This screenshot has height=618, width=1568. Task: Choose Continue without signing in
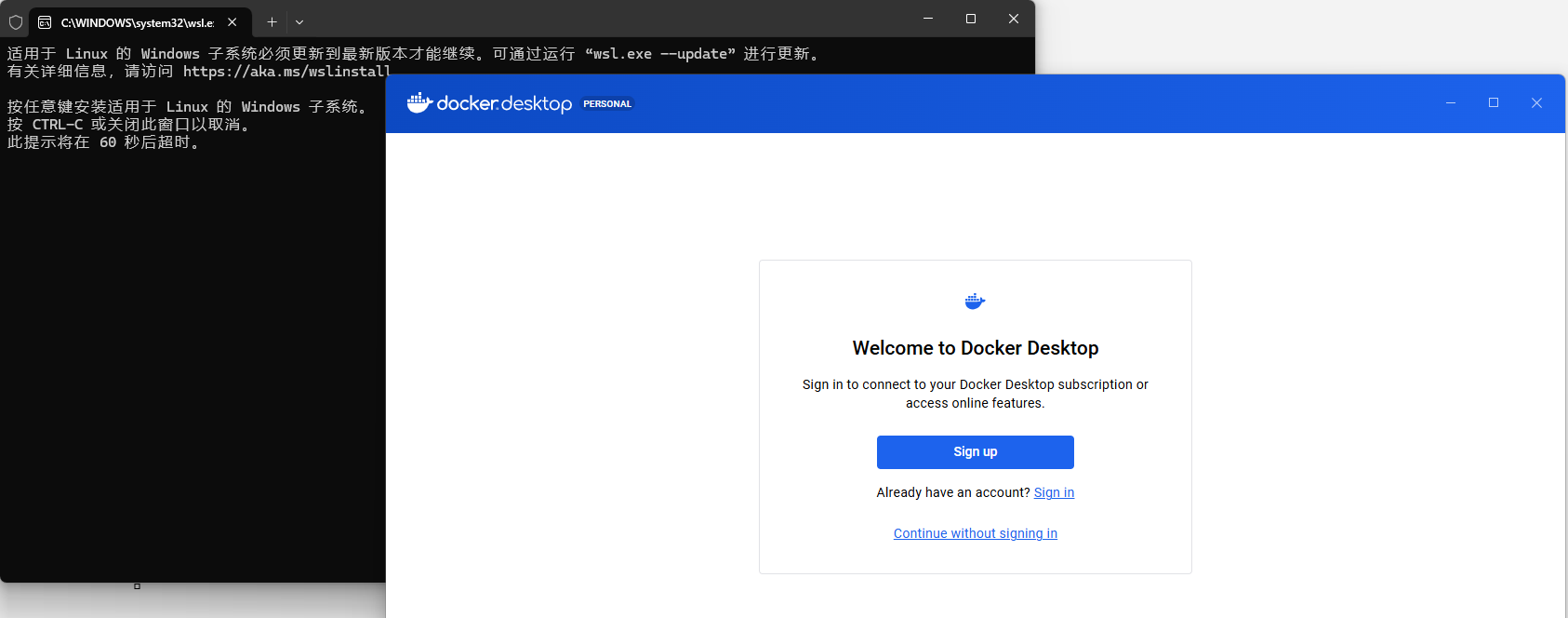point(975,533)
